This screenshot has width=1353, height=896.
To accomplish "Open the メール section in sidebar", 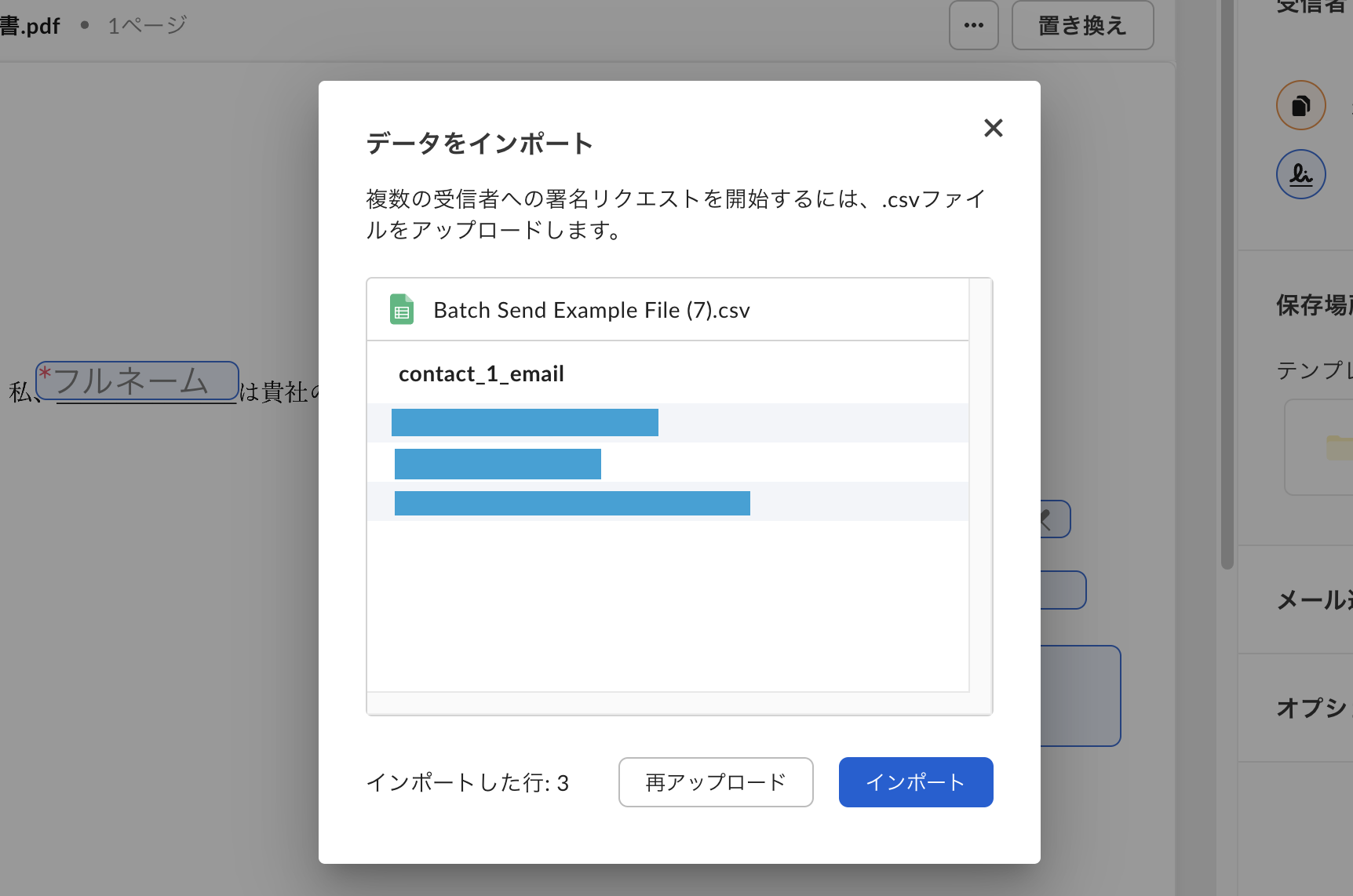I will [1312, 600].
